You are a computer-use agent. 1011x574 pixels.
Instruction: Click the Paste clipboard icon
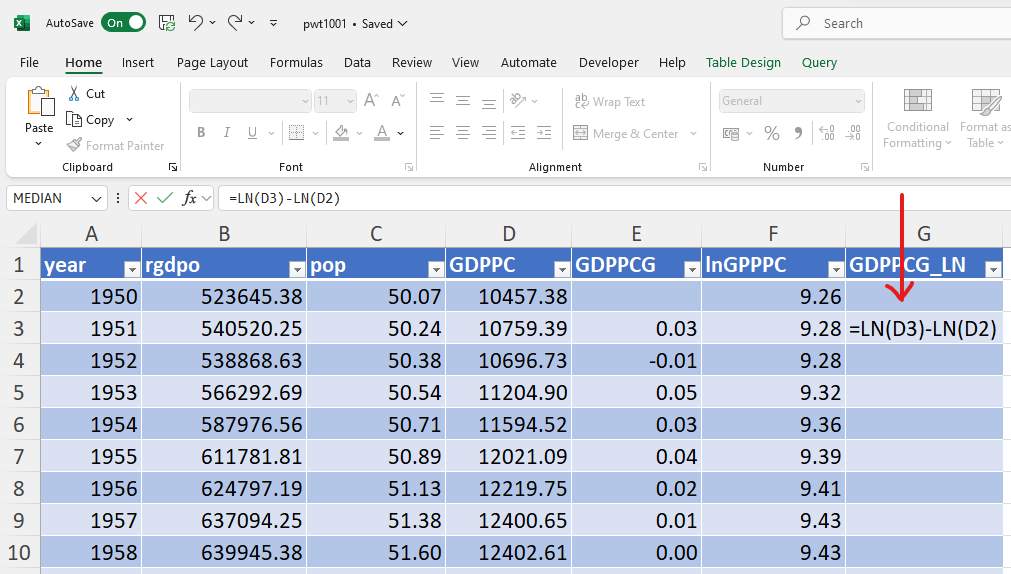tap(40, 102)
